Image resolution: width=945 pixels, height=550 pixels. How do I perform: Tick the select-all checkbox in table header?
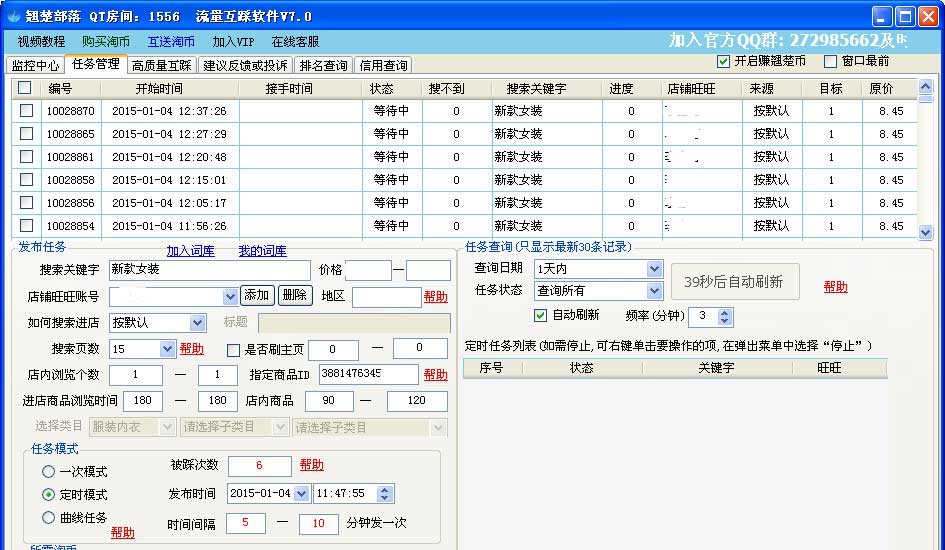pyautogui.click(x=25, y=88)
